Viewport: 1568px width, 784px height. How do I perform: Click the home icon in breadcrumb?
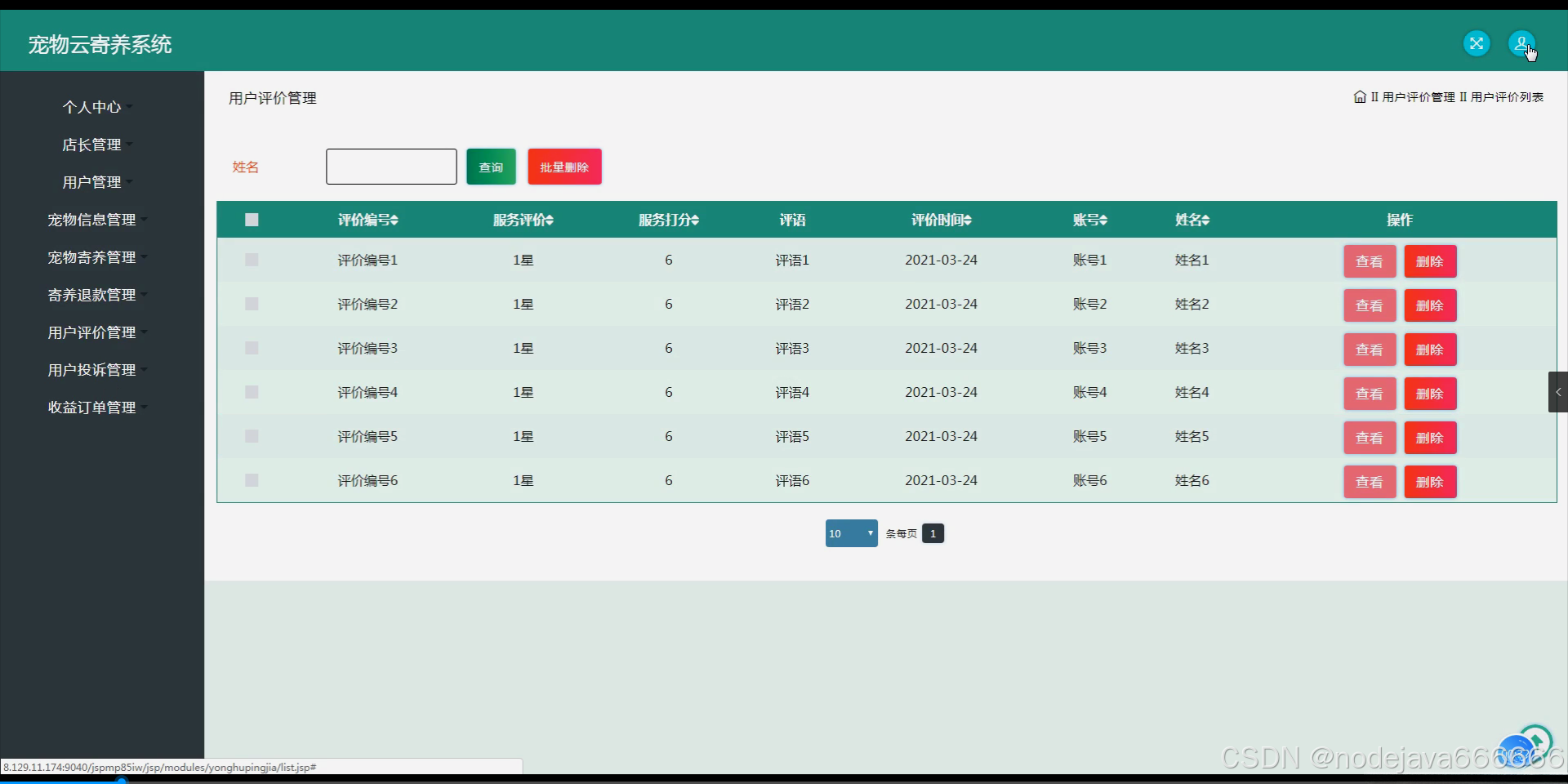pyautogui.click(x=1360, y=97)
